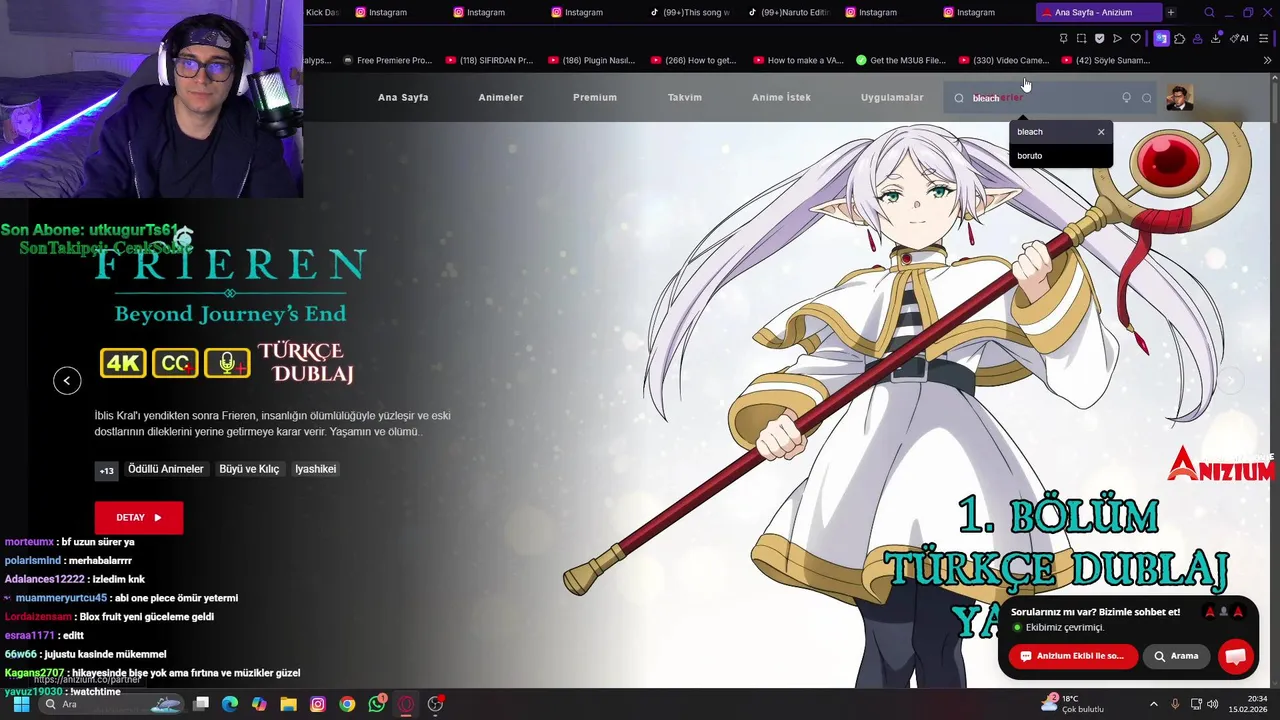Switch to Ana Sayfa - Anizium tab
Screen dimensions: 1280x720
tap(1098, 12)
